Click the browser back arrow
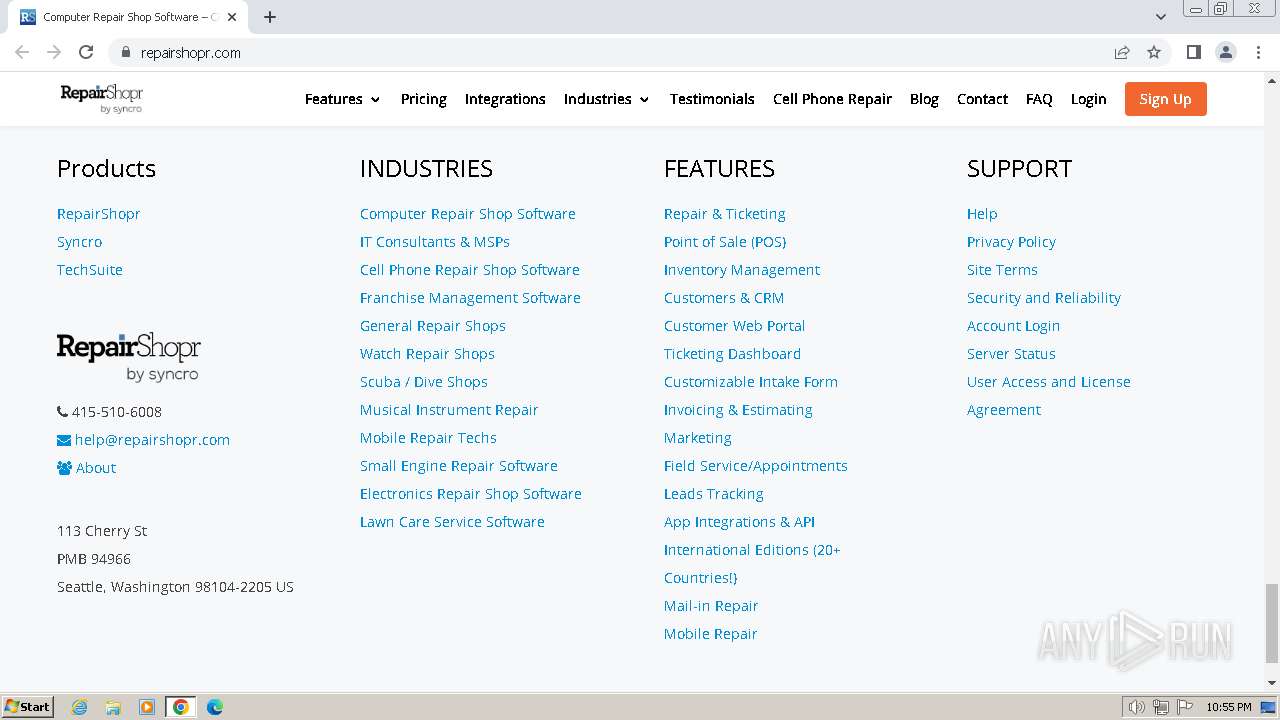Image resolution: width=1280 pixels, height=720 pixels. [22, 52]
